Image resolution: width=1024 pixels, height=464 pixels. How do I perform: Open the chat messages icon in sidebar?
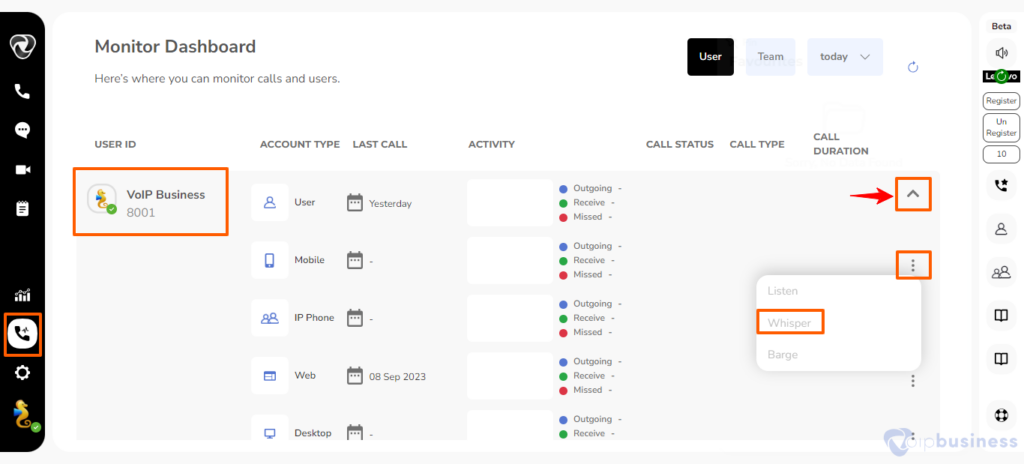pyautogui.click(x=22, y=130)
